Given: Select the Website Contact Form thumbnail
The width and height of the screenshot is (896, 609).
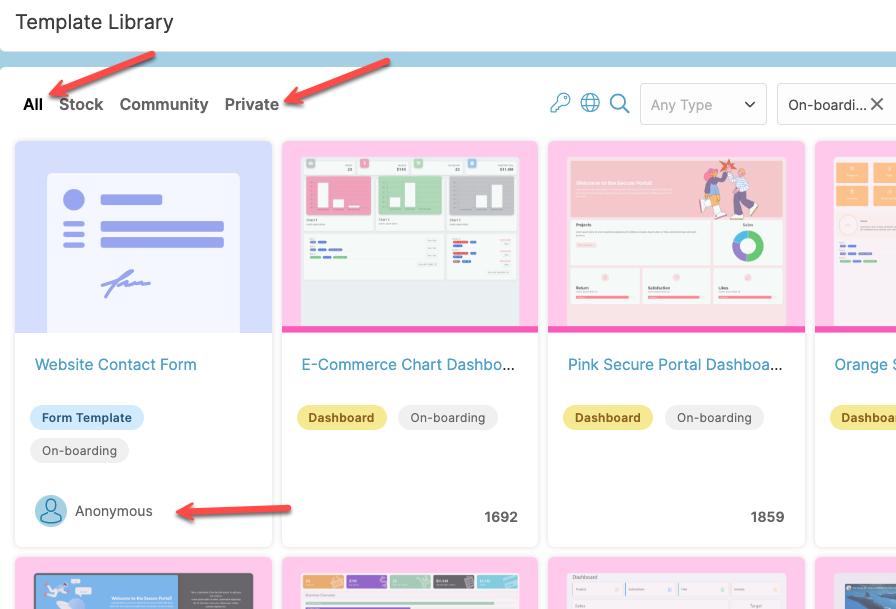Looking at the screenshot, I should tap(143, 237).
